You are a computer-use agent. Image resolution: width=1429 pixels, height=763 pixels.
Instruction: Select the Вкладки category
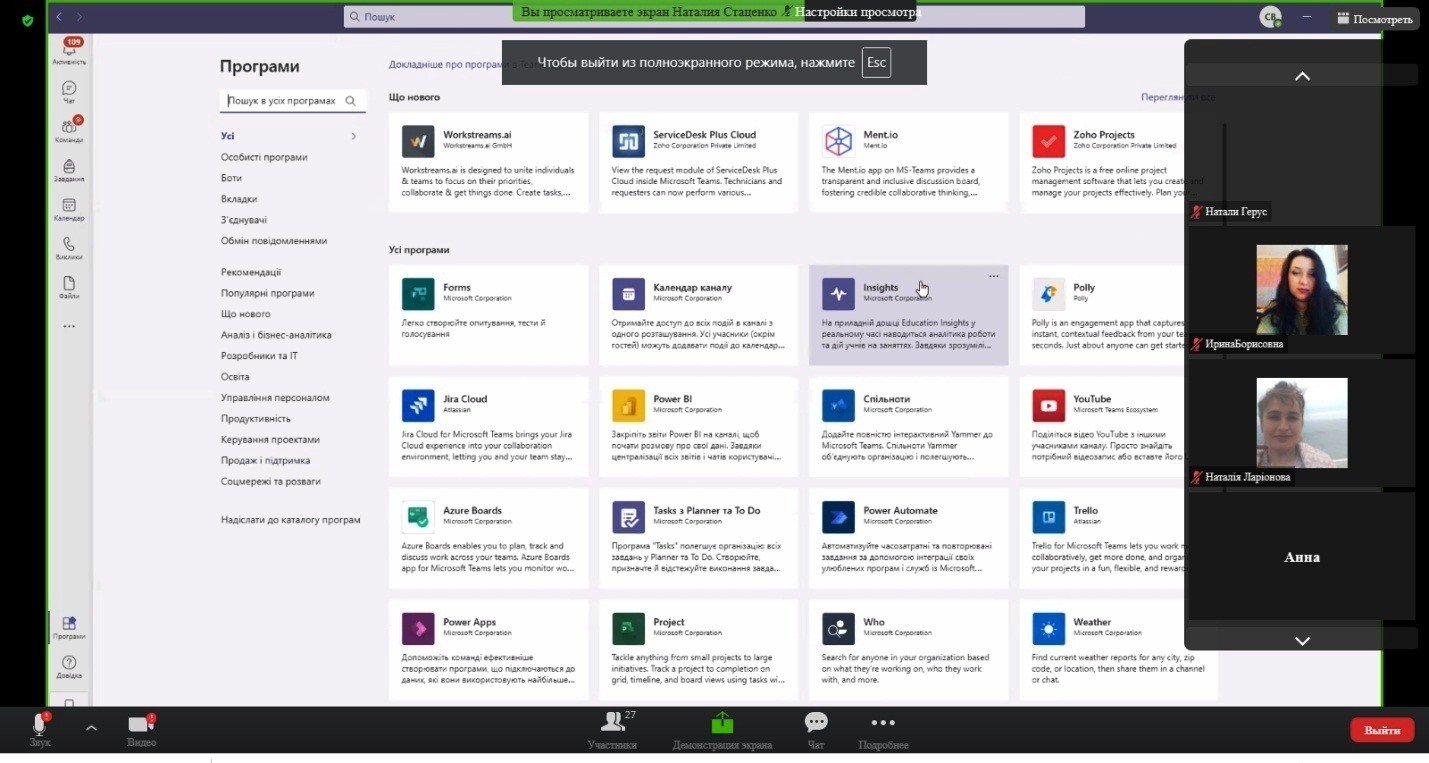tap(239, 199)
